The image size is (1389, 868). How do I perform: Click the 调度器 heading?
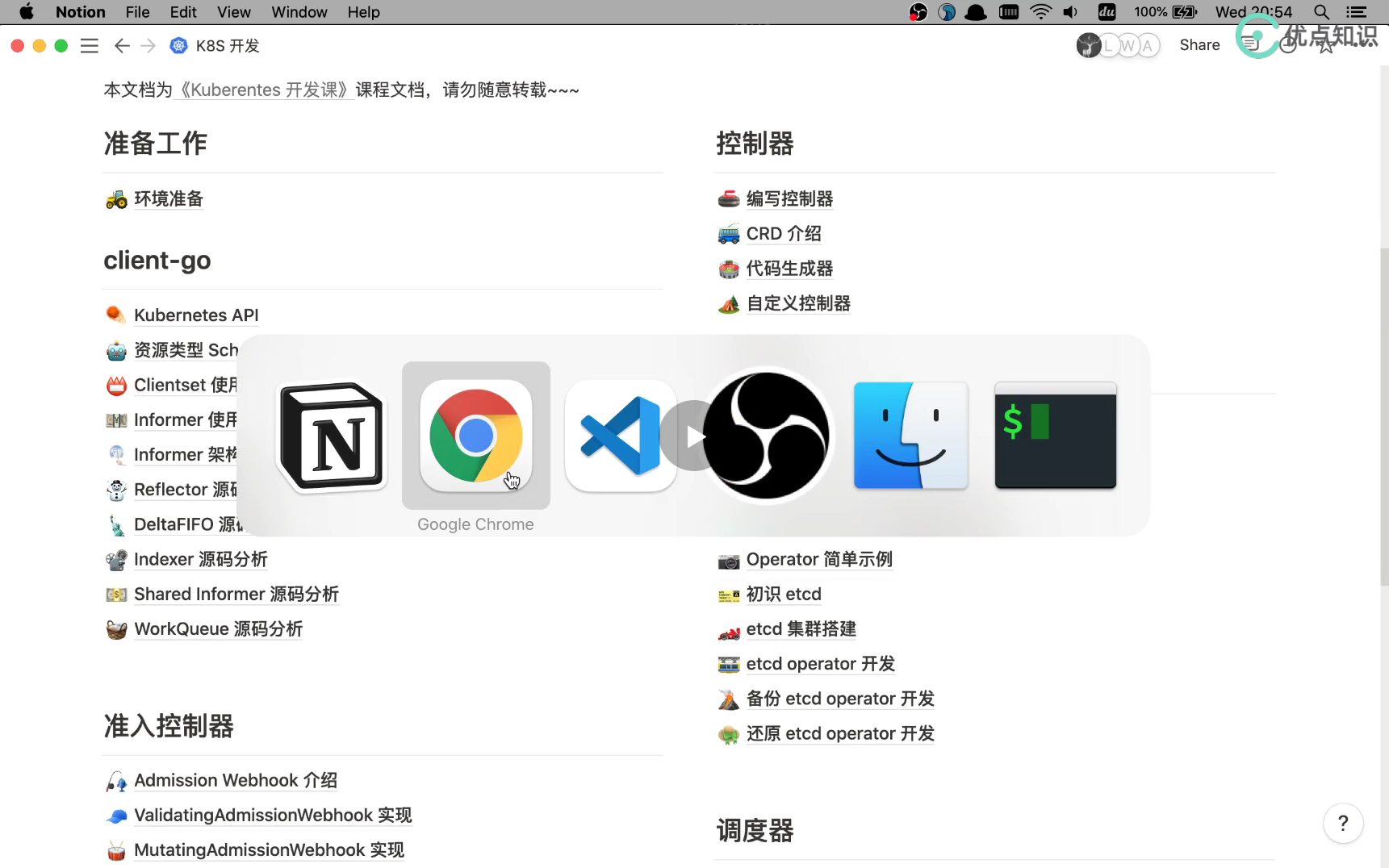click(x=755, y=831)
